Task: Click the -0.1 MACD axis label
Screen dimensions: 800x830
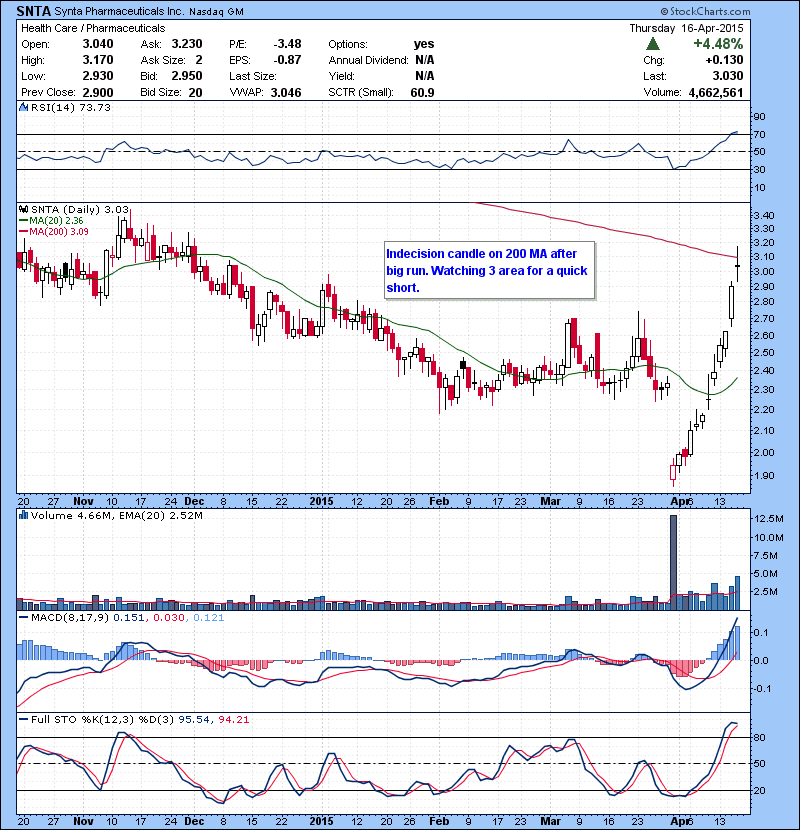Action: [x=762, y=689]
